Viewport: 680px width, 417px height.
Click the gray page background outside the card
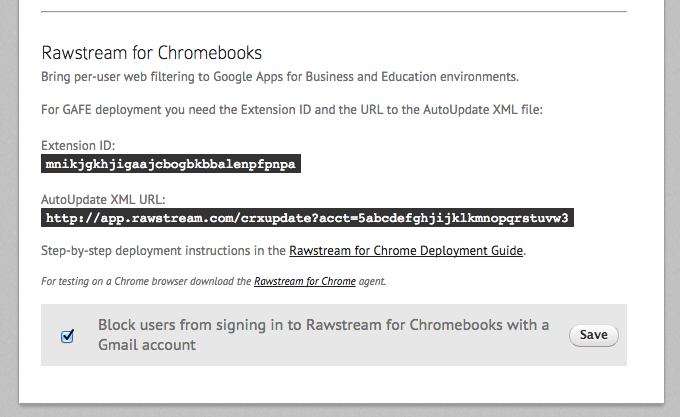tap(9, 208)
